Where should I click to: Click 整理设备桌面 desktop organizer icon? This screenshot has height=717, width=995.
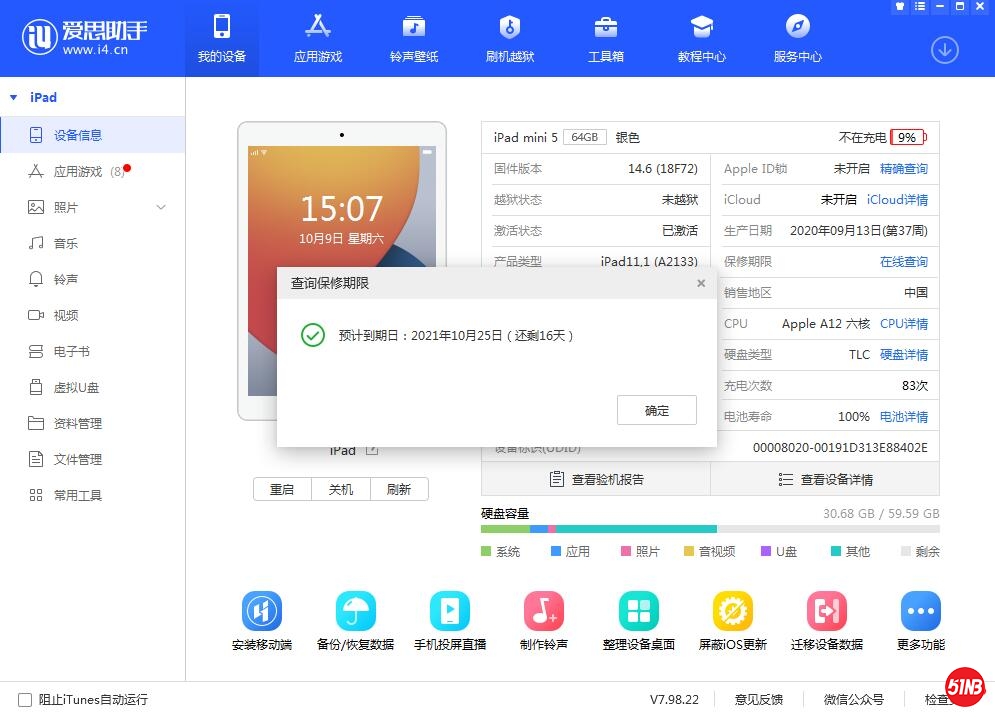point(638,611)
